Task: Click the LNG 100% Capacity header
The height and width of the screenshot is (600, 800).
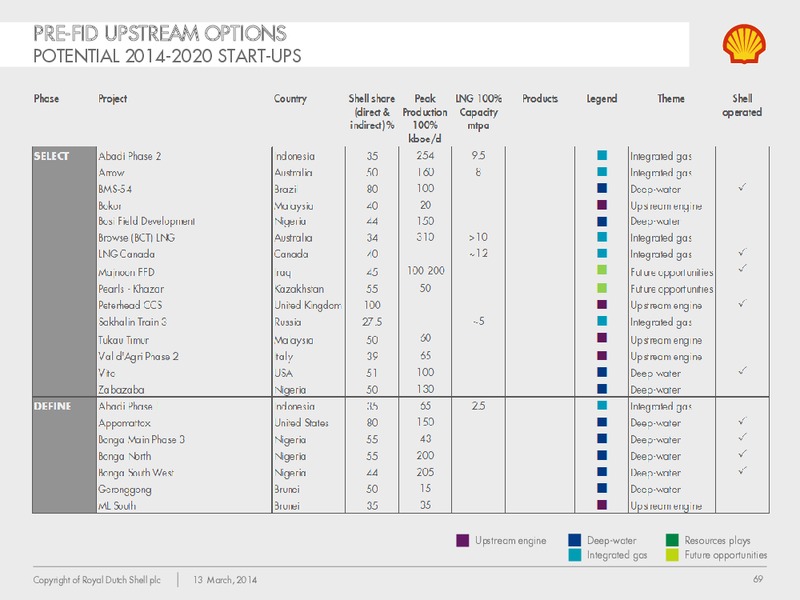Action: pos(478,112)
